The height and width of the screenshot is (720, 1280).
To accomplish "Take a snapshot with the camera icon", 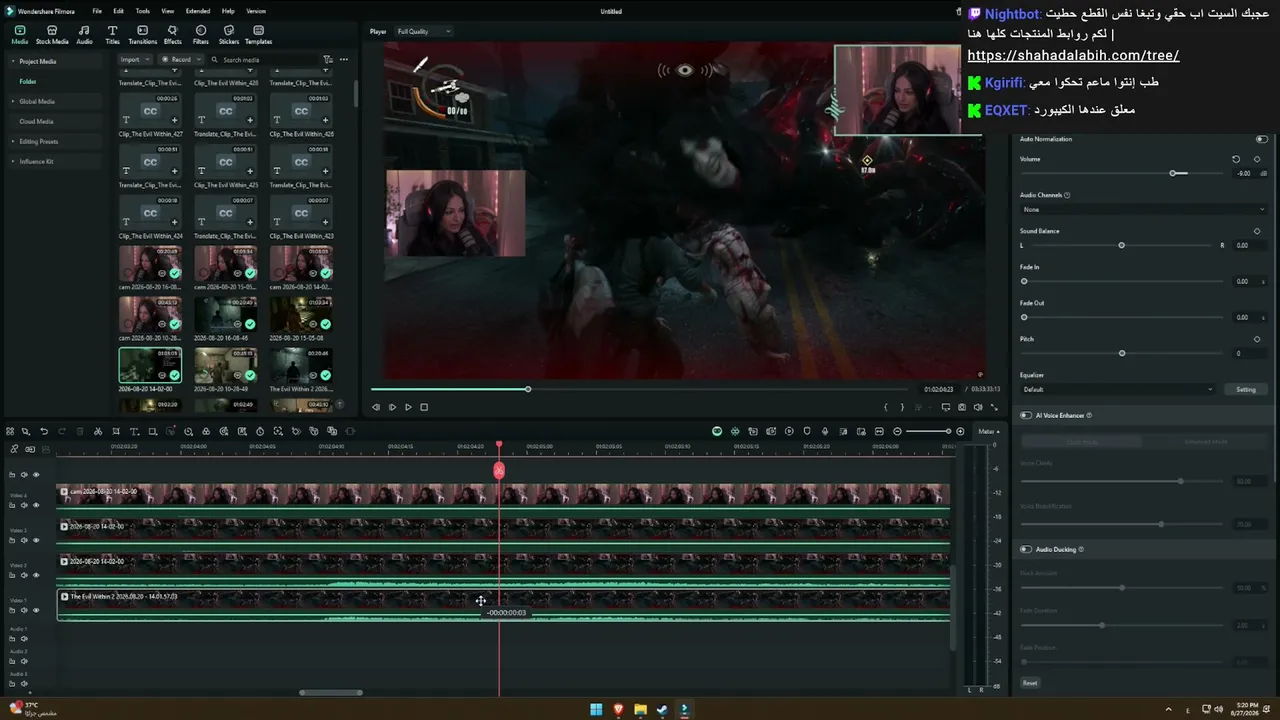I will pyautogui.click(x=962, y=407).
